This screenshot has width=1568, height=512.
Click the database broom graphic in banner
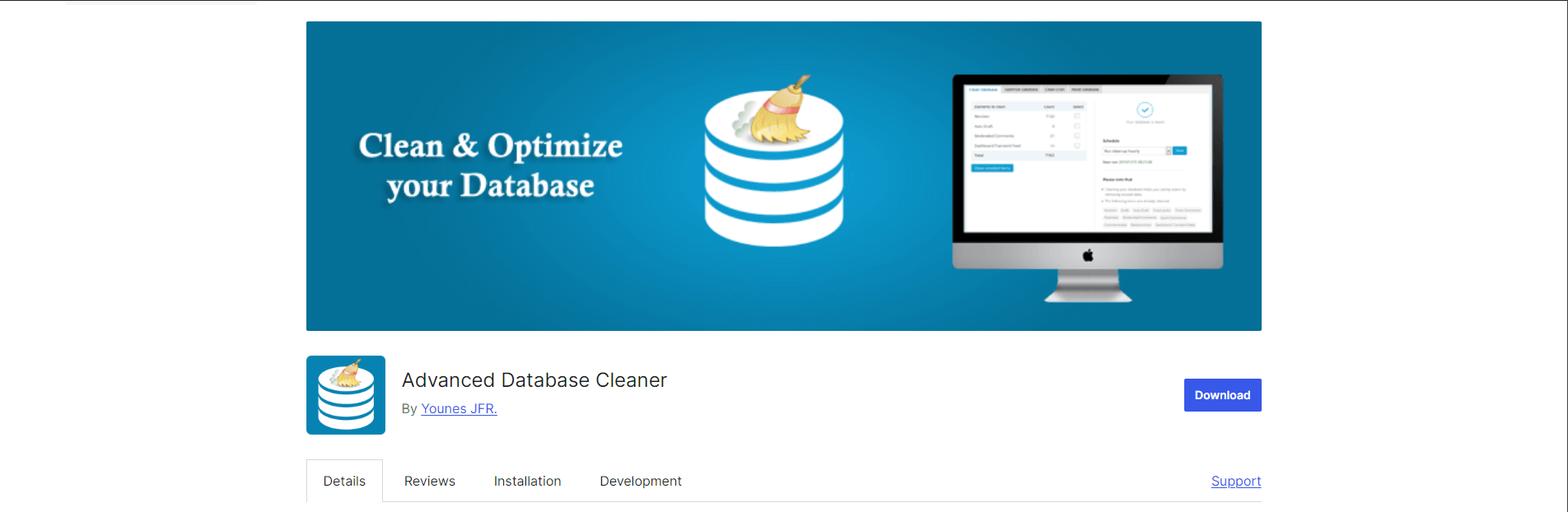773,162
